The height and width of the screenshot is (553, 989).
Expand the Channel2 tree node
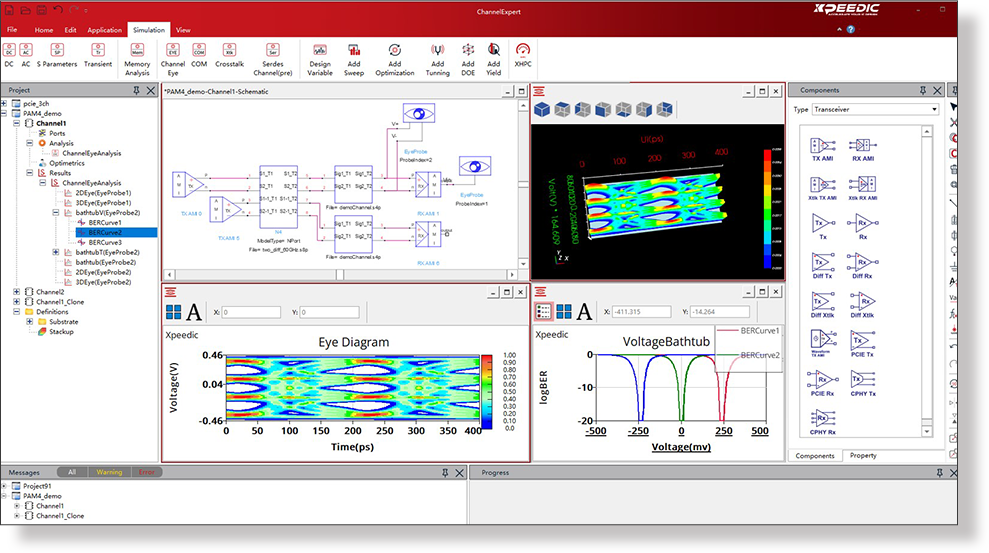(x=16, y=291)
